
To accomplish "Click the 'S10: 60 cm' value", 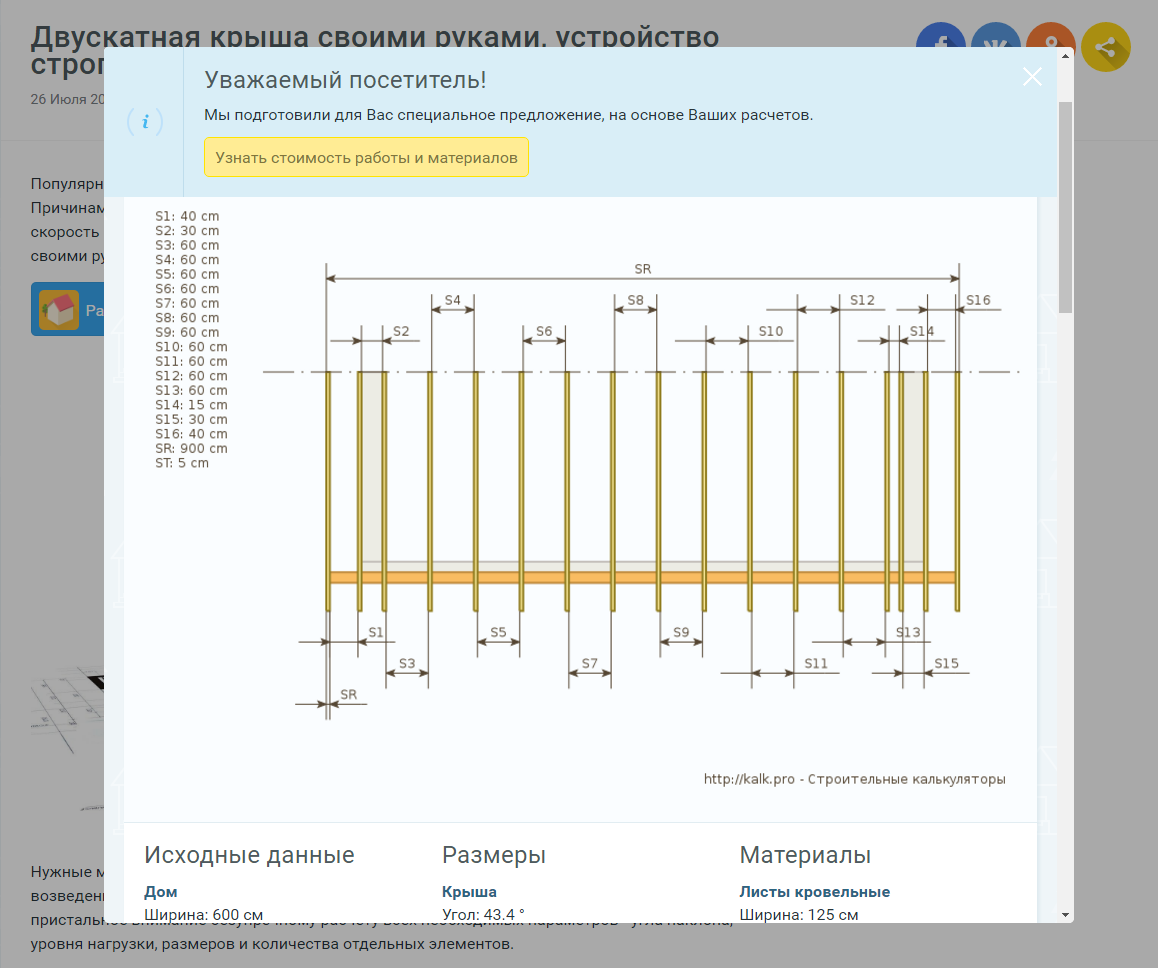I will coord(191,347).
